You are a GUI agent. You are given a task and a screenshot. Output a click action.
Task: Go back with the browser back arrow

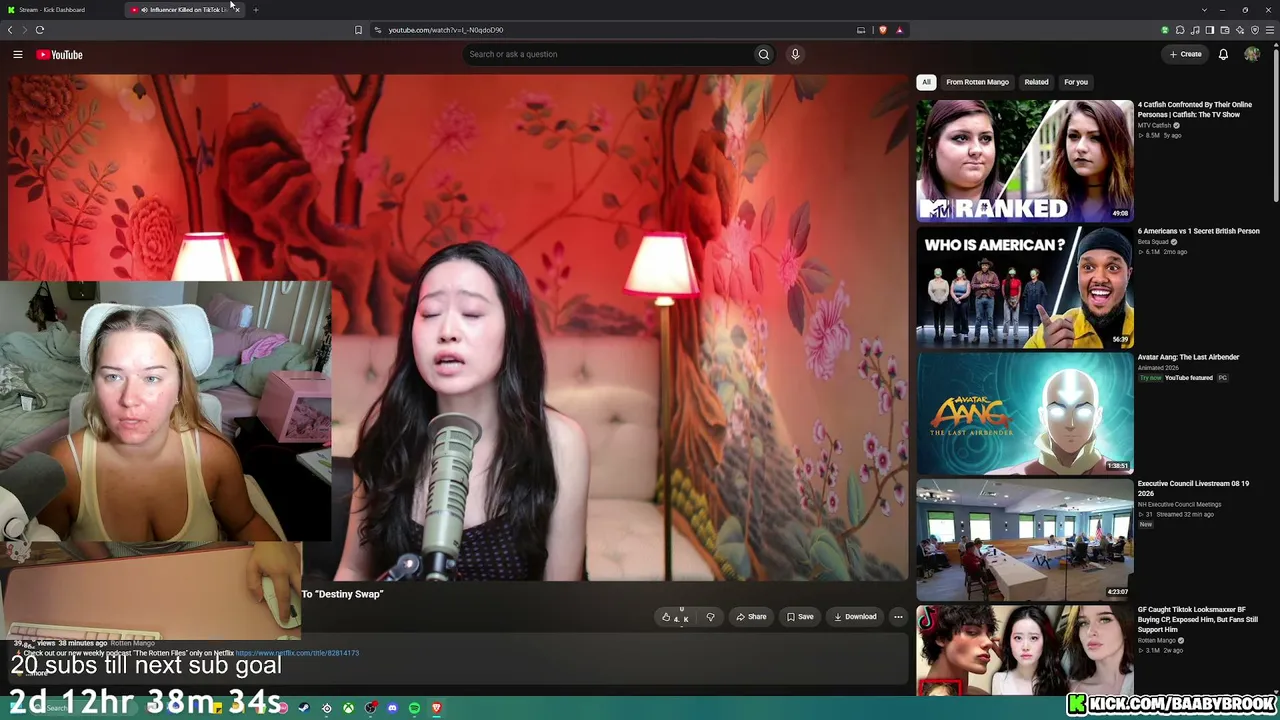pyautogui.click(x=10, y=30)
